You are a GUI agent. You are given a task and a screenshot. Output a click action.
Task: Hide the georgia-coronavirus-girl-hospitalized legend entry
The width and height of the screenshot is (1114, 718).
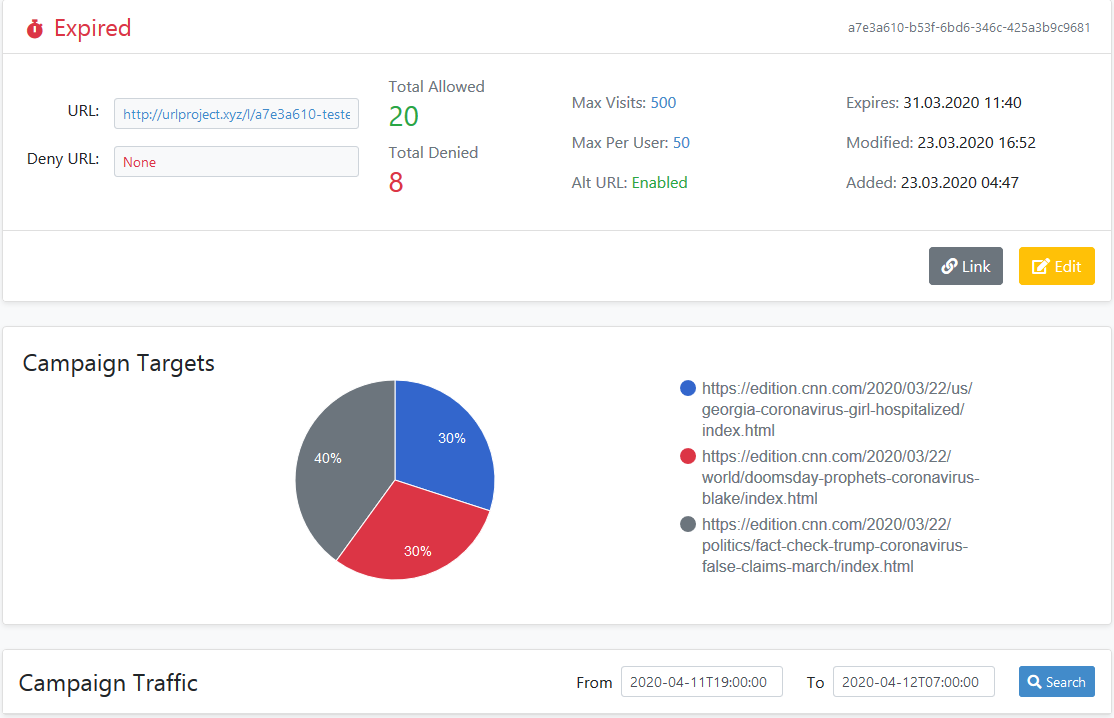[x=836, y=409]
